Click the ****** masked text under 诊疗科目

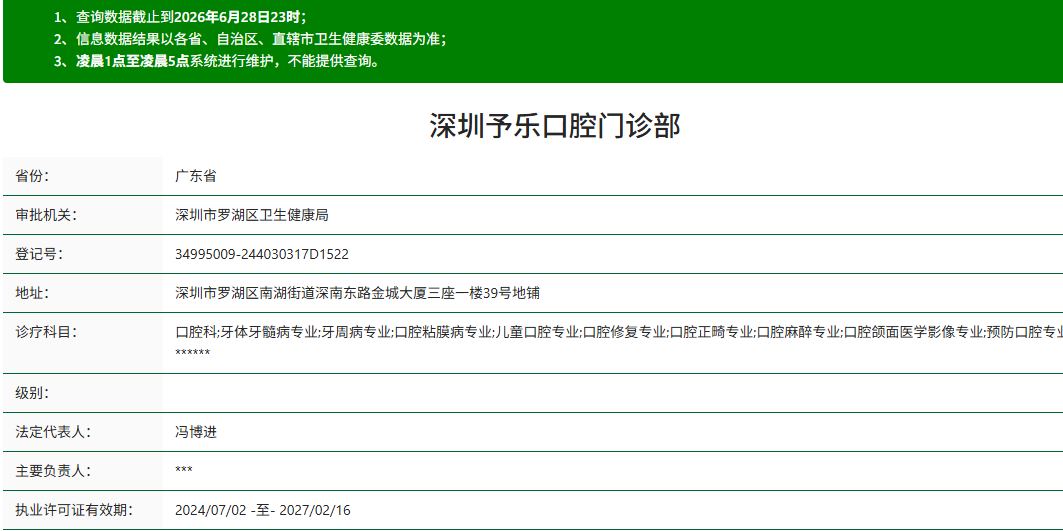coord(193,353)
